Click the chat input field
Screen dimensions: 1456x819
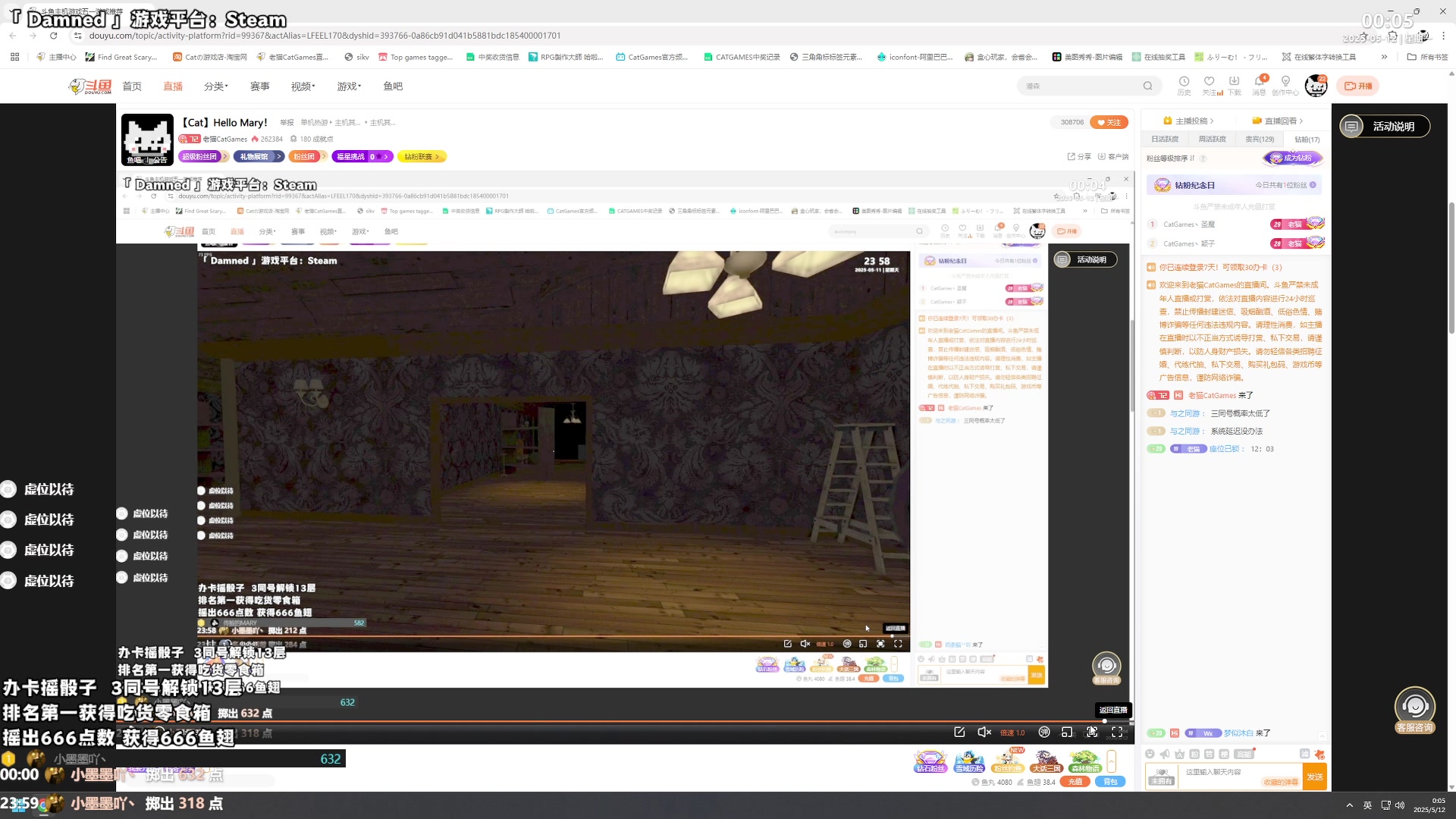1240,777
